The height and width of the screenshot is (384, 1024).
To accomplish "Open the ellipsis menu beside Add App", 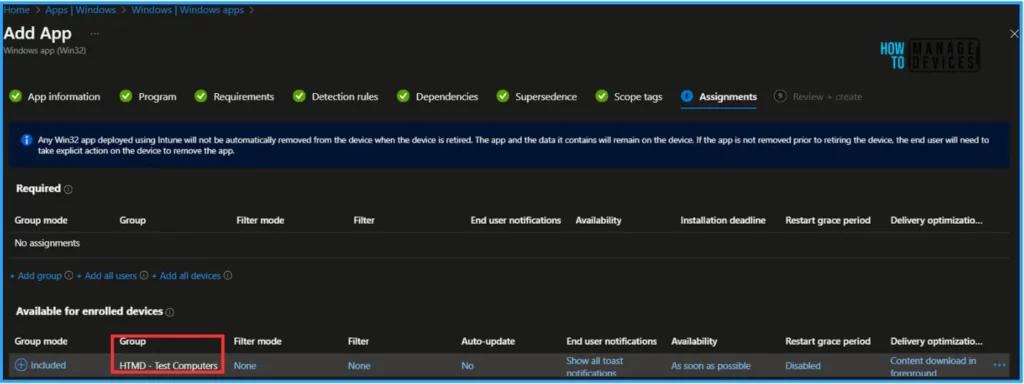I will coord(95,33).
